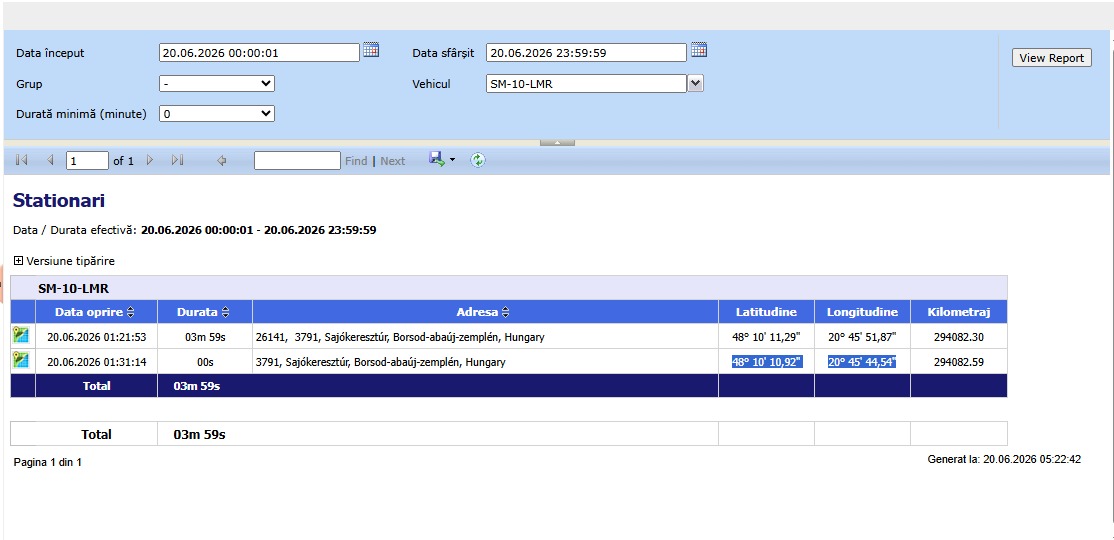Image resolution: width=1114 pixels, height=540 pixels.
Task: Sort by Adresa column arrows
Action: click(505, 312)
